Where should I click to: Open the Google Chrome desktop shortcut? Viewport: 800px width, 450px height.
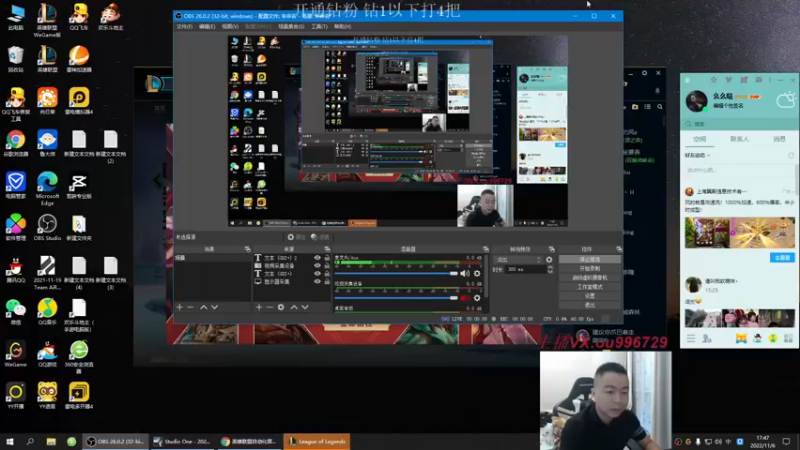click(15, 143)
